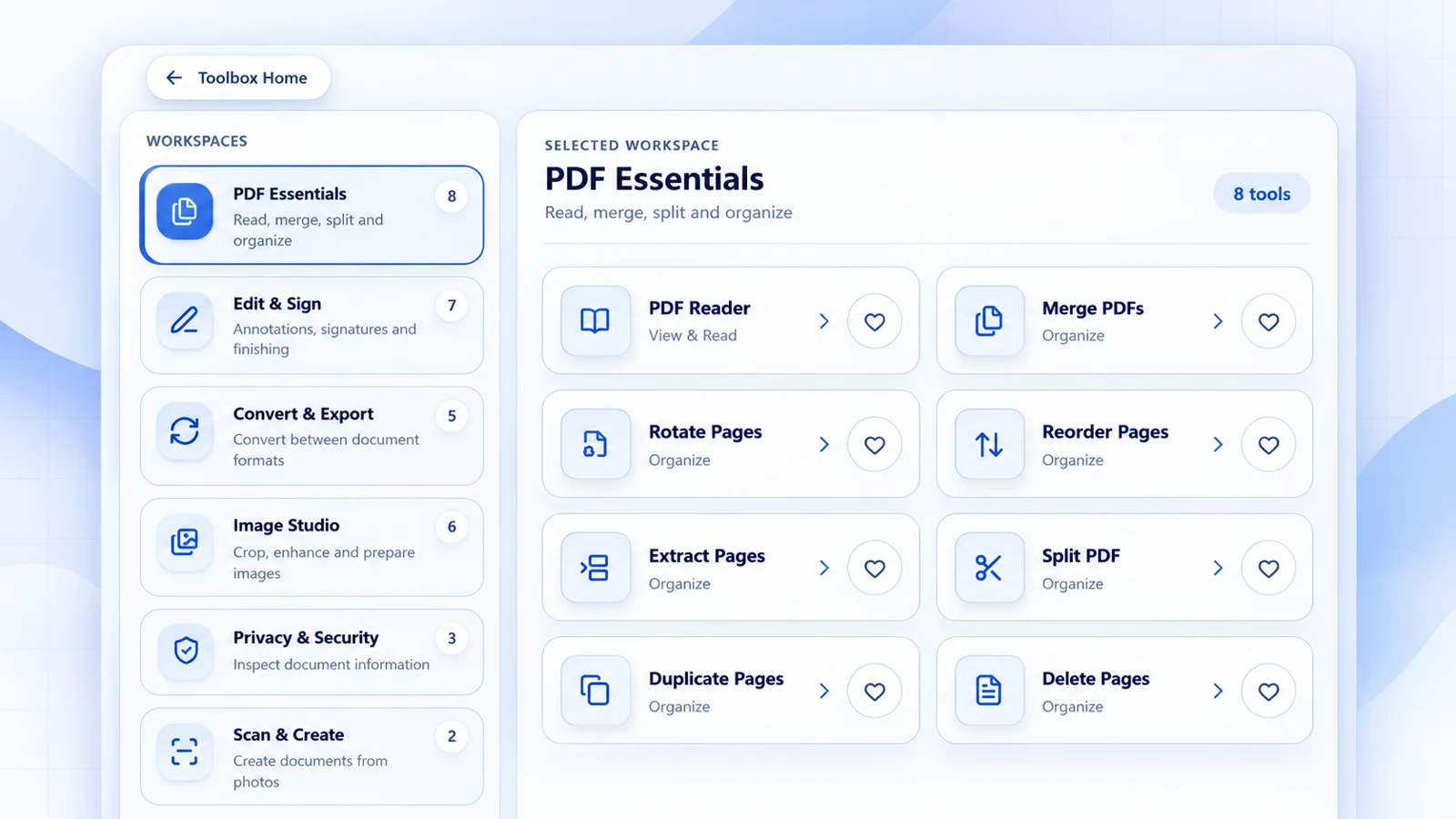This screenshot has height=819, width=1456.
Task: Open Merge PDFs via its chevron
Action: [1218, 321]
